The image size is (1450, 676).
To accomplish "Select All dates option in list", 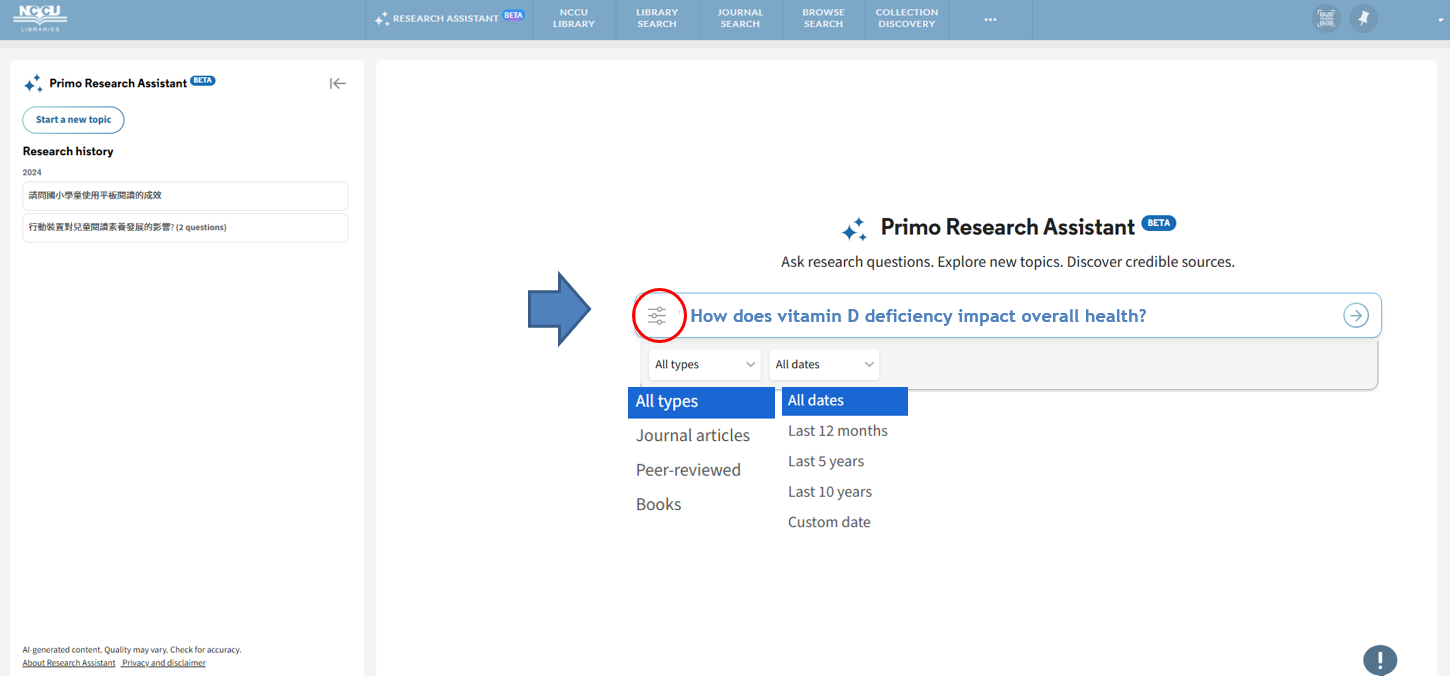I will [x=845, y=401].
